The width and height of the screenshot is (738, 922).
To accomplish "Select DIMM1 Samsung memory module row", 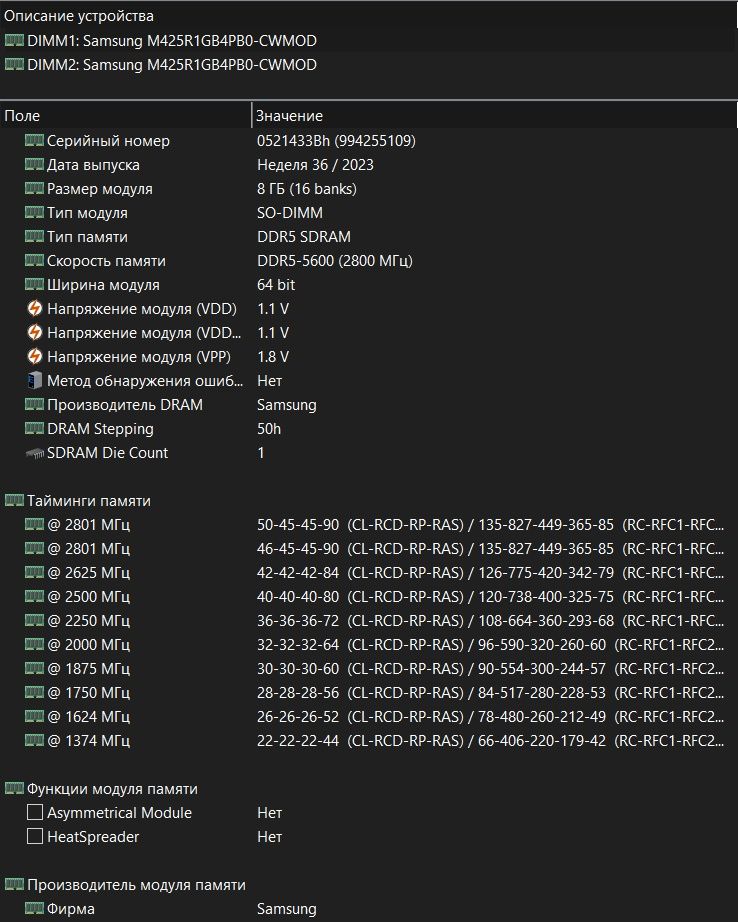I will pos(369,41).
